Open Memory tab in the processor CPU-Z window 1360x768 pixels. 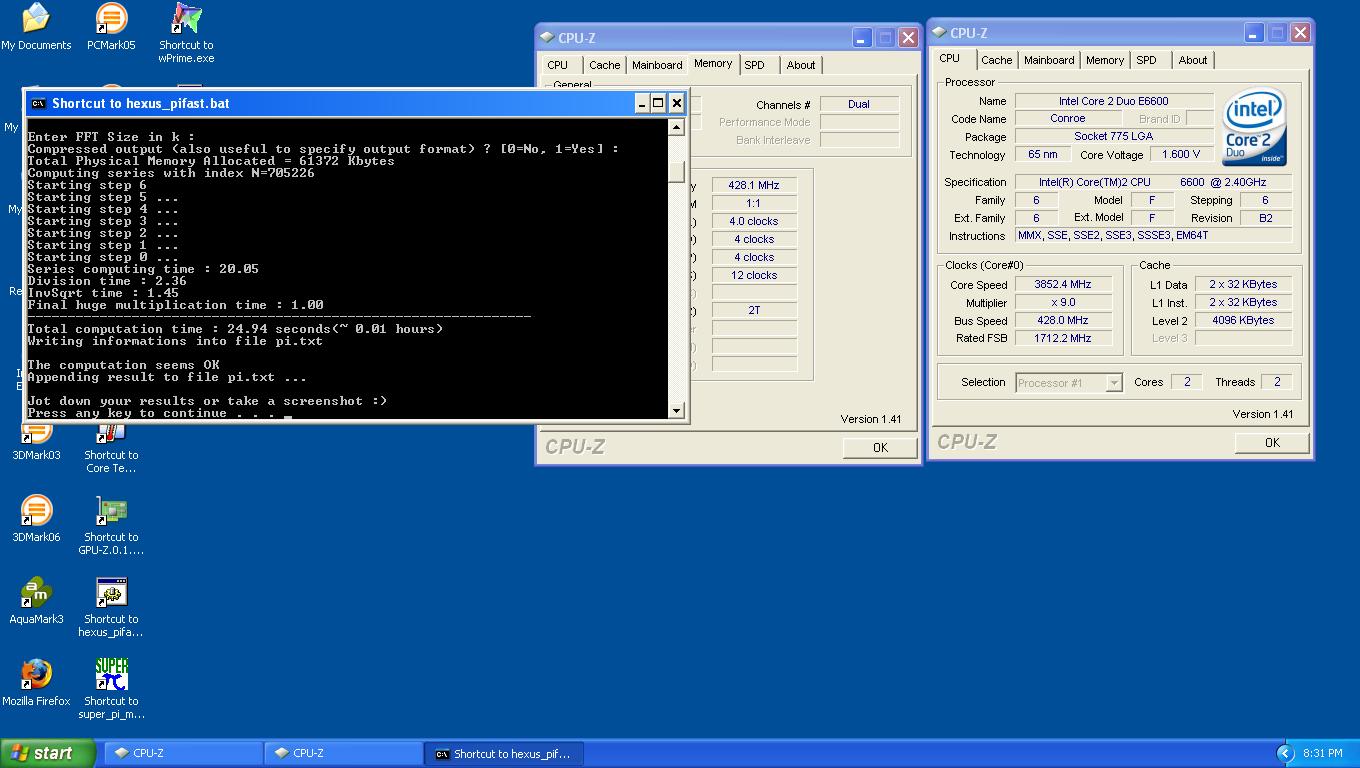click(1105, 60)
